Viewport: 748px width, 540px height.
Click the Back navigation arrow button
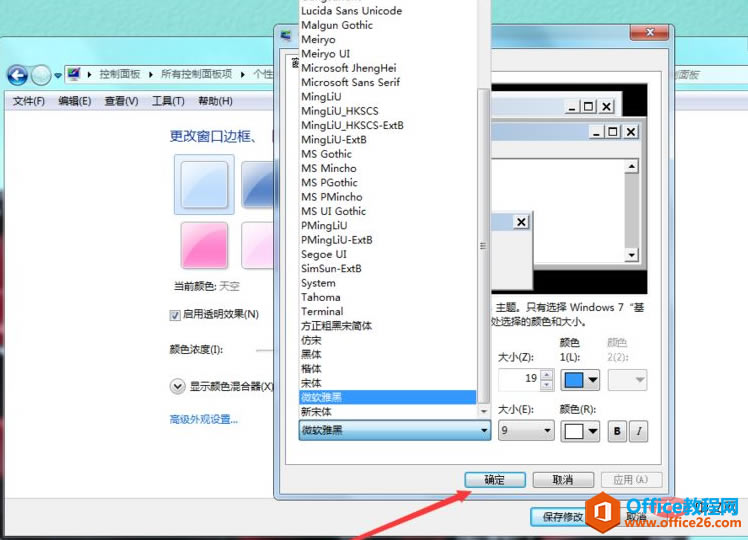point(18,75)
